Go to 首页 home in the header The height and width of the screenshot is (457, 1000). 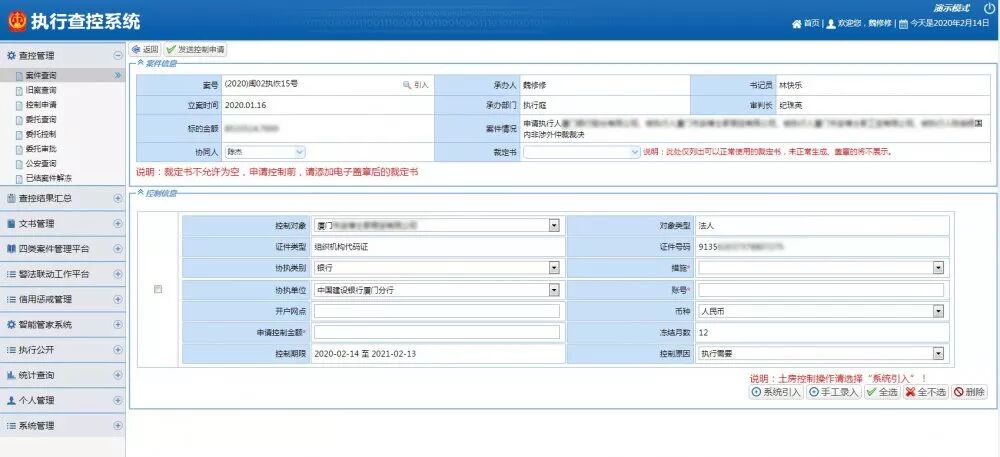[805, 24]
